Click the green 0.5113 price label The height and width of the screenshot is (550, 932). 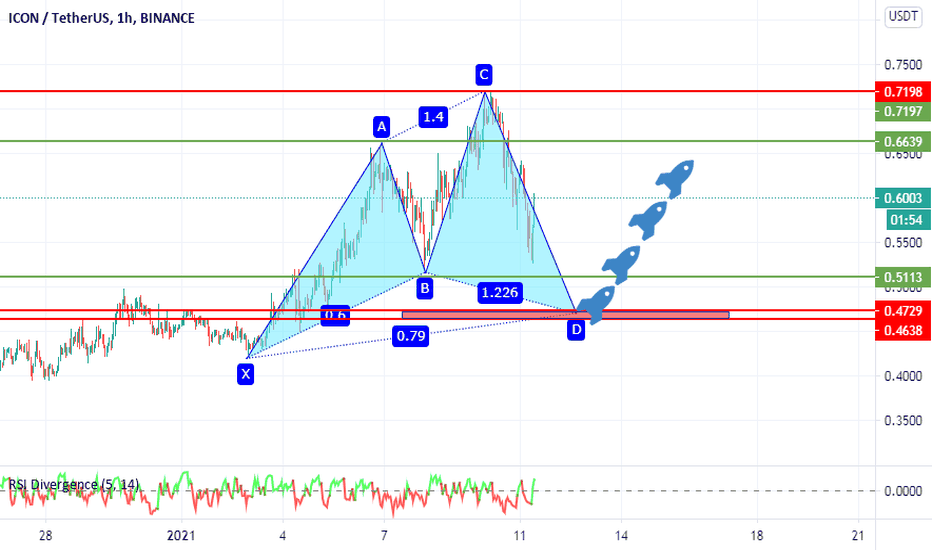pyautogui.click(x=903, y=277)
